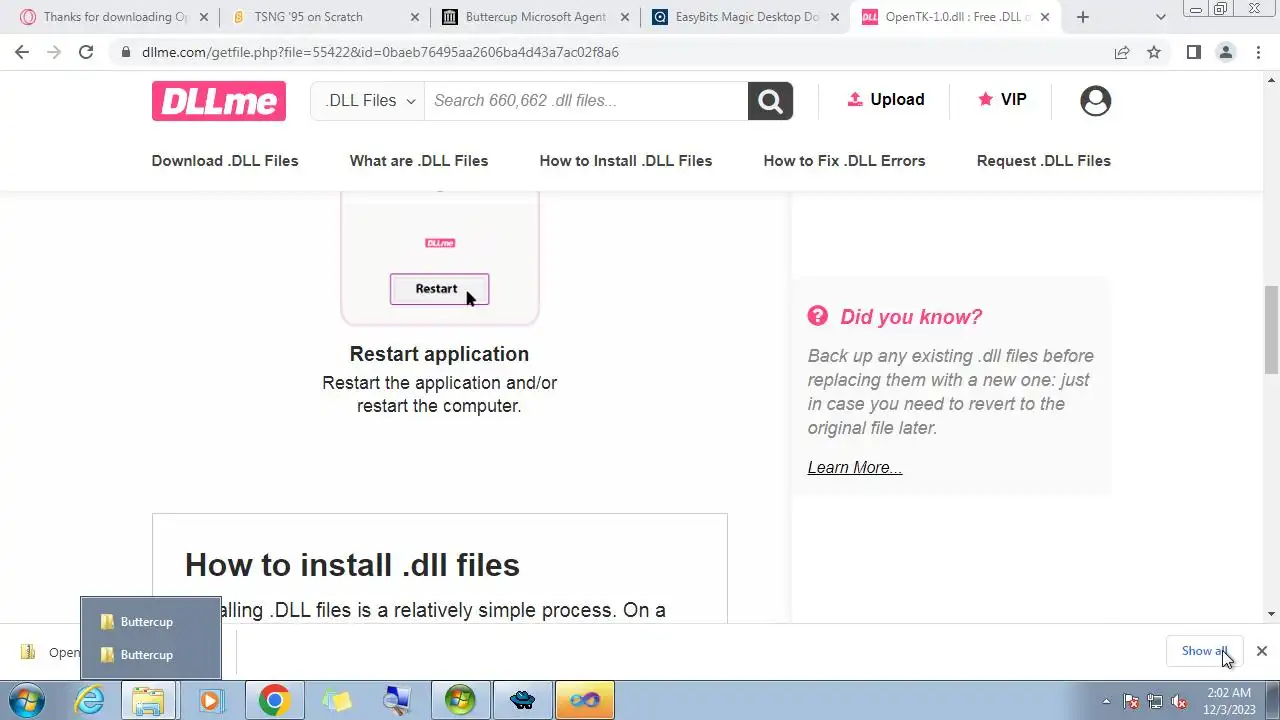Go back to previous page
This screenshot has width=1280, height=720.
[x=22, y=52]
